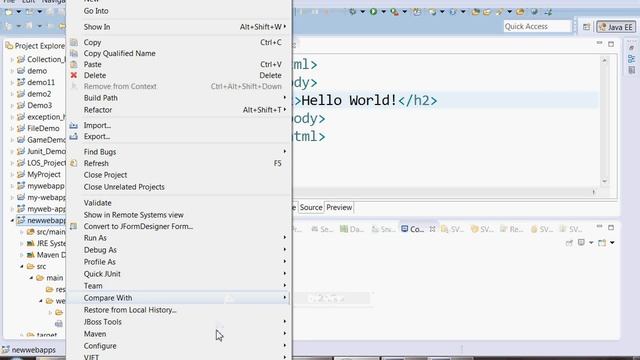Choose Delete from the context menu
This screenshot has width=640, height=360.
(x=179, y=76)
